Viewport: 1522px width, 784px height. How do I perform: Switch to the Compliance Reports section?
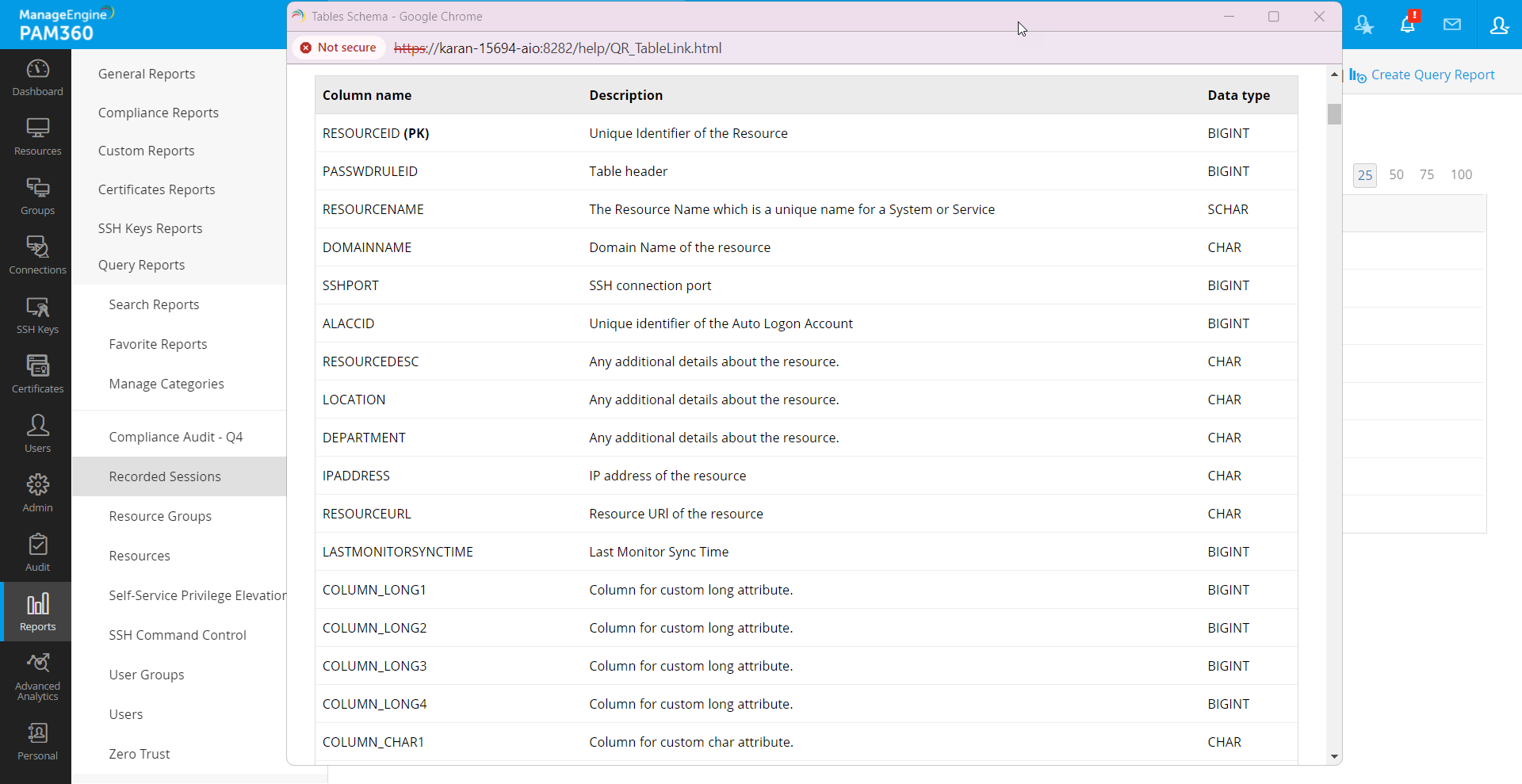point(158,112)
